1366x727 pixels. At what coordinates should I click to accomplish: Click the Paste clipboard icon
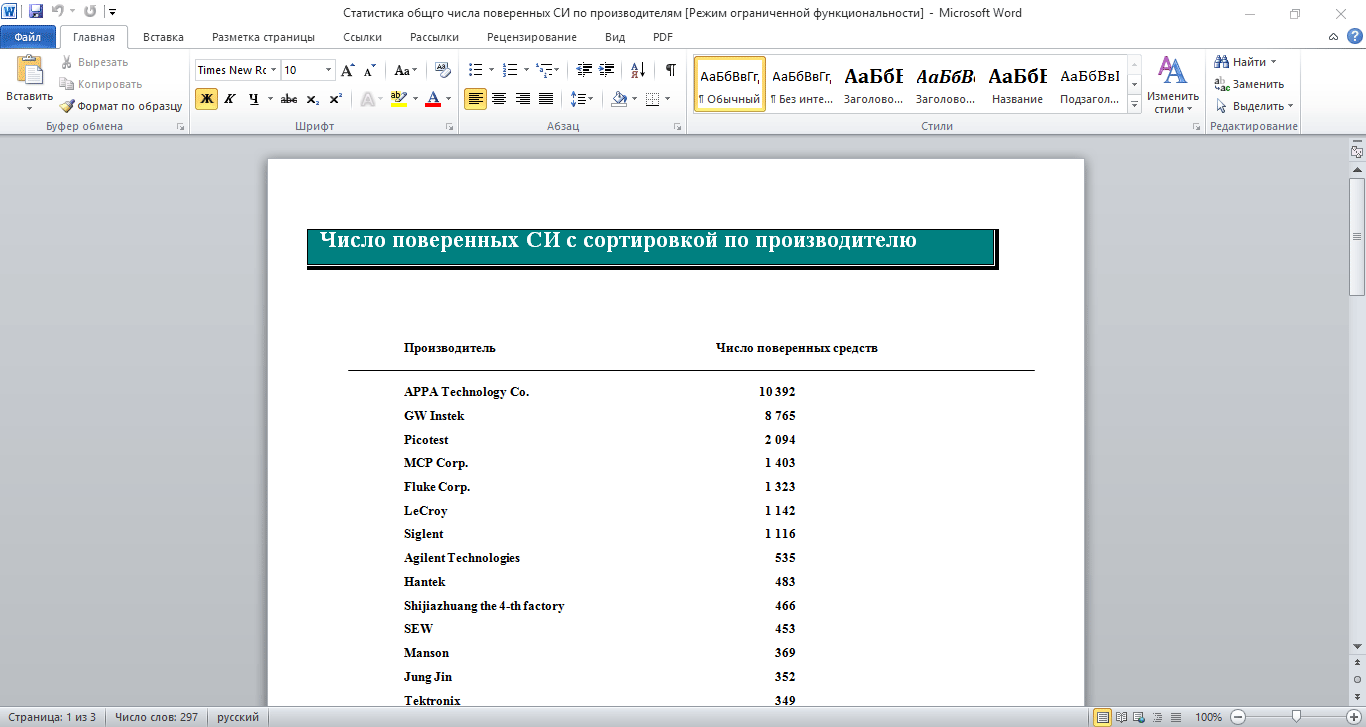[29, 72]
